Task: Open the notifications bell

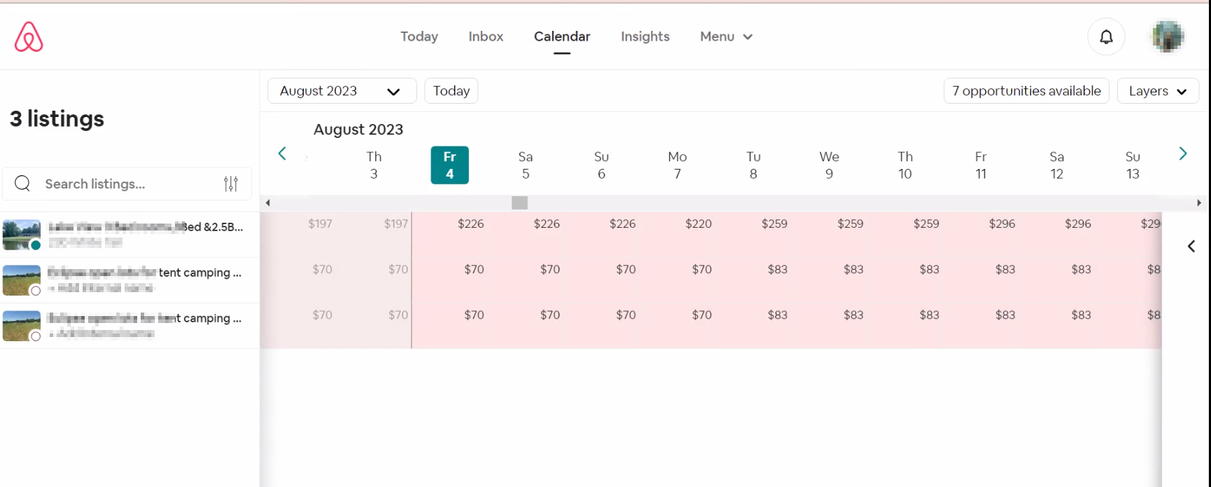Action: point(1106,37)
